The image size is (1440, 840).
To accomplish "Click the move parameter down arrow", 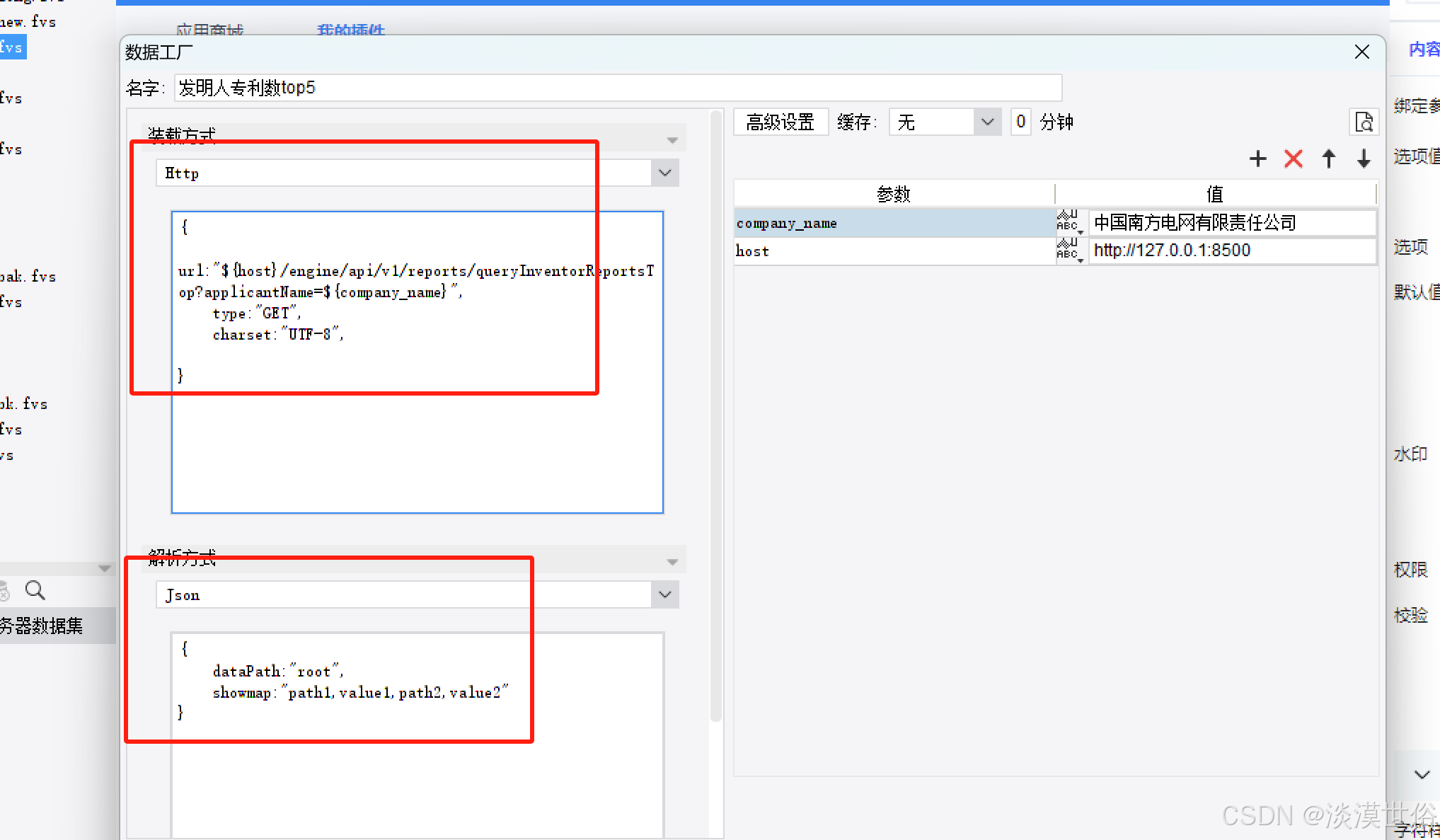I will (1364, 159).
